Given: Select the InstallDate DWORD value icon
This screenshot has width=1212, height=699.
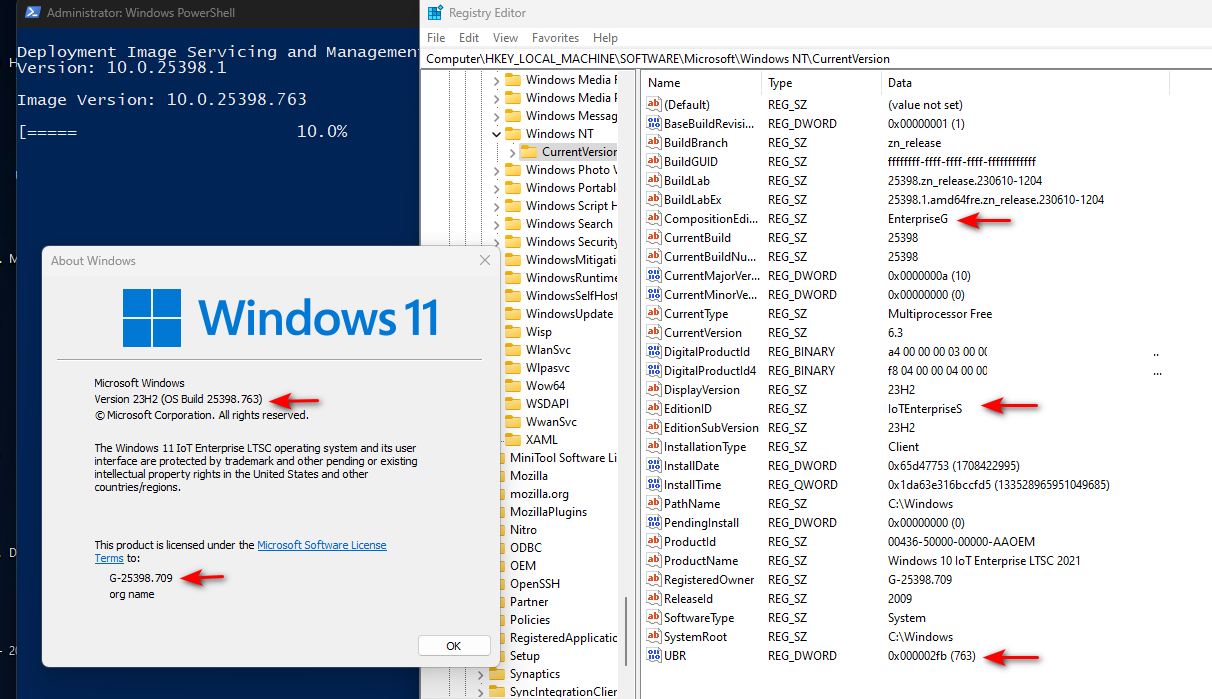Looking at the screenshot, I should click(x=654, y=466).
